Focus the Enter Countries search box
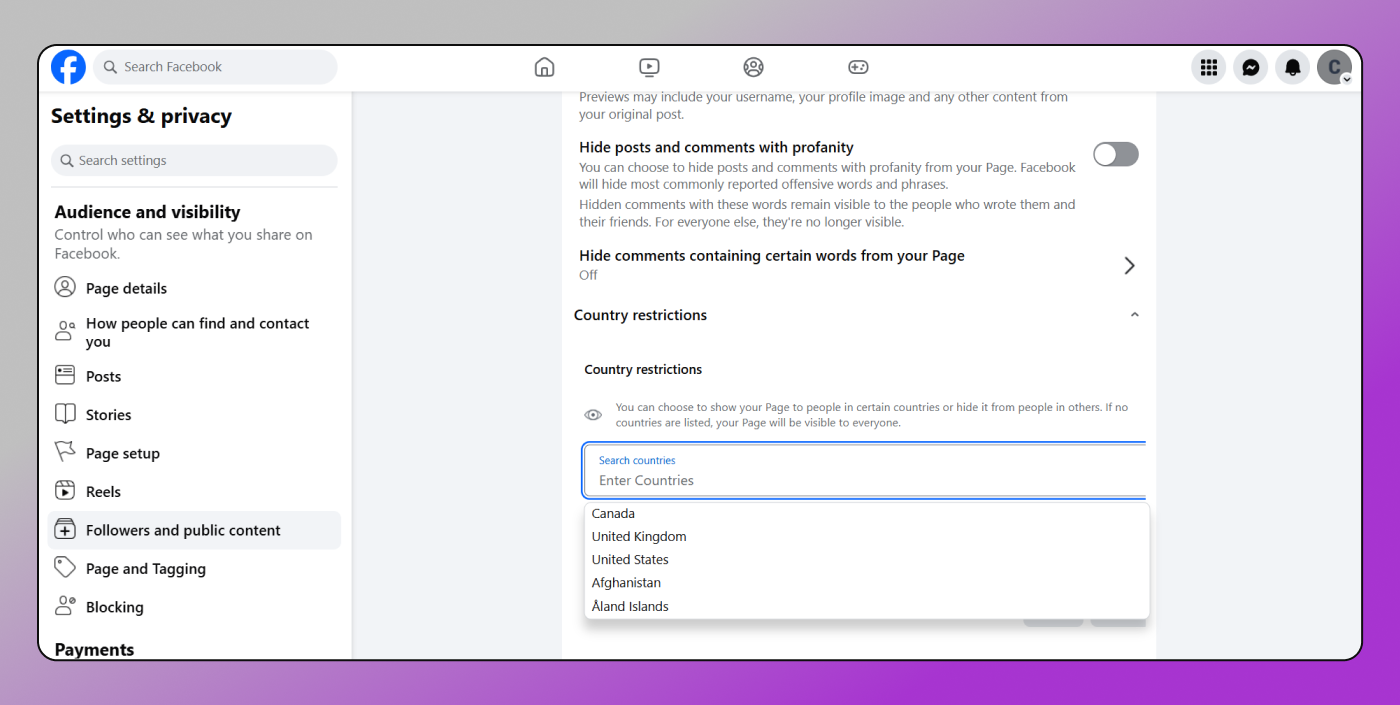This screenshot has width=1400, height=705. point(865,471)
